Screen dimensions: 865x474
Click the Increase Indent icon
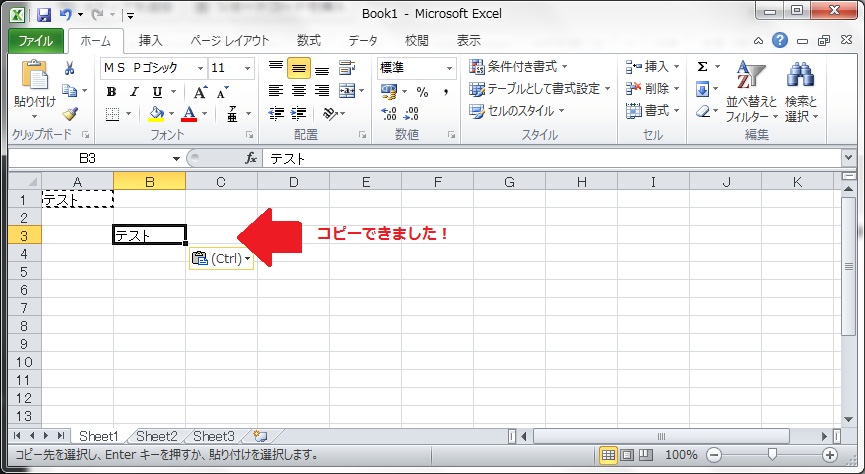coord(298,114)
